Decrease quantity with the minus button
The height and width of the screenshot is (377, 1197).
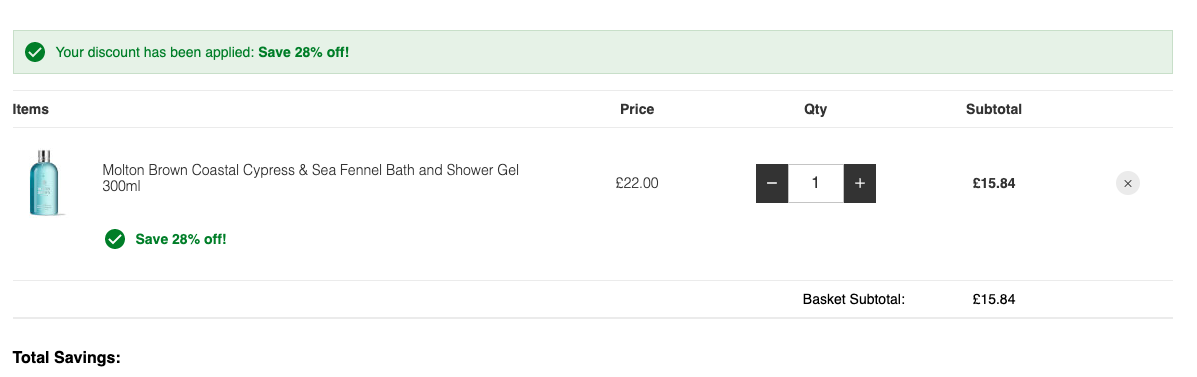click(772, 183)
